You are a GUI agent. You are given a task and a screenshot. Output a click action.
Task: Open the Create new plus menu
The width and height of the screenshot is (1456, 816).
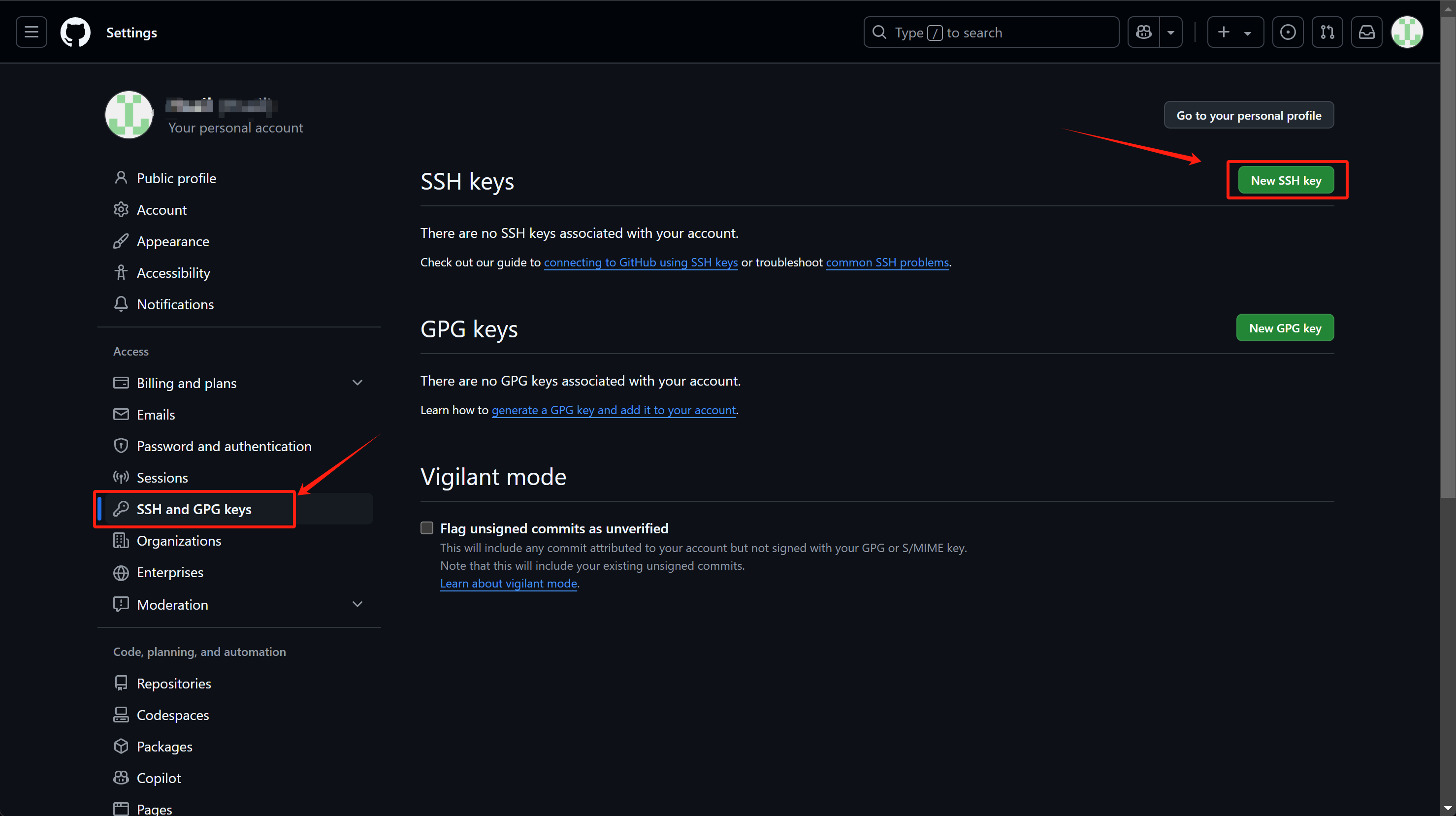pyautogui.click(x=1235, y=32)
